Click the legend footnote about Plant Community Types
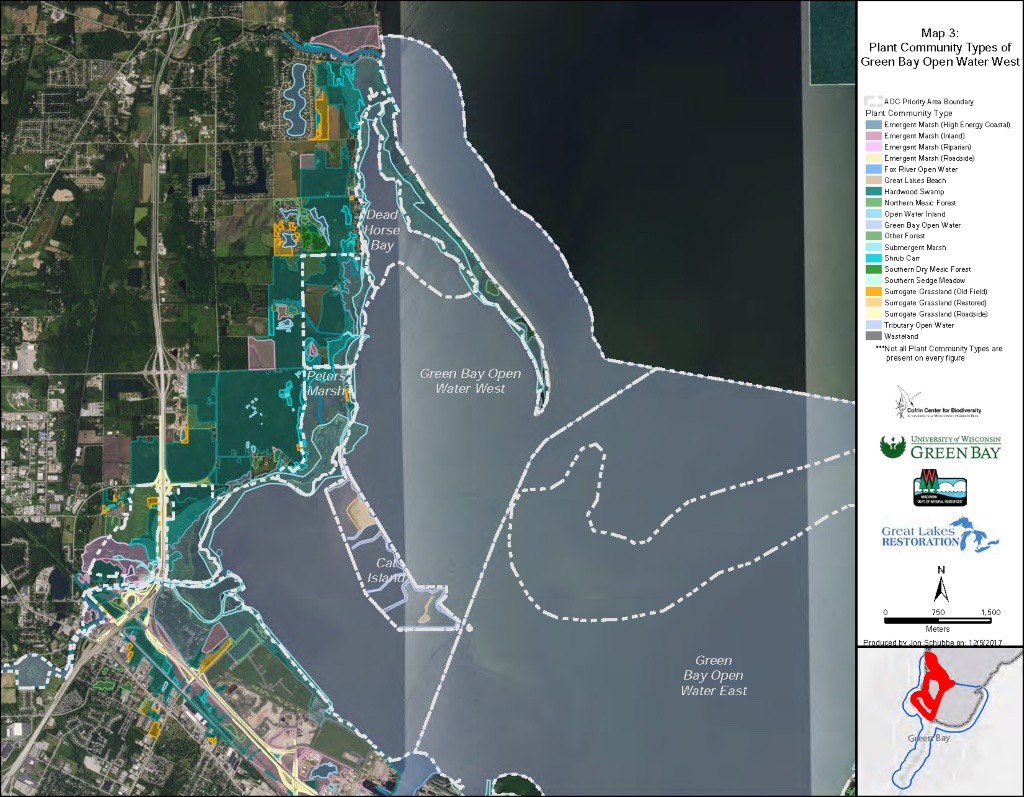The height and width of the screenshot is (797, 1024). (x=938, y=353)
